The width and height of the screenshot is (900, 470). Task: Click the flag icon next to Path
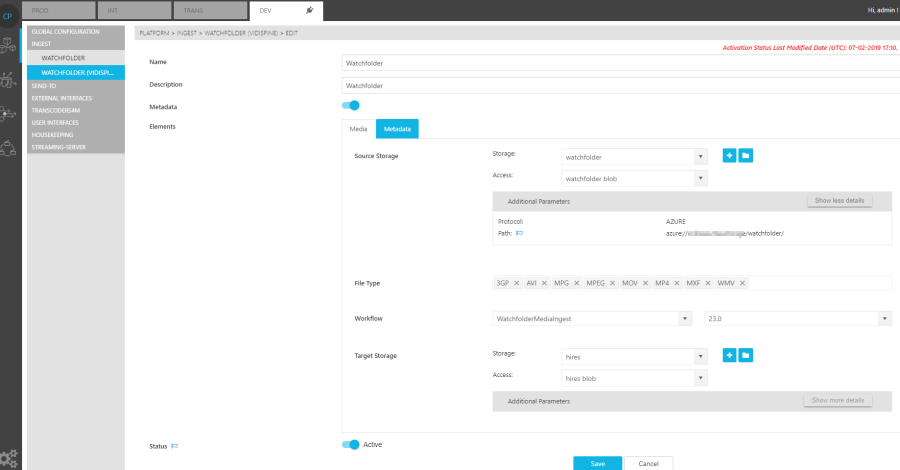(519, 232)
